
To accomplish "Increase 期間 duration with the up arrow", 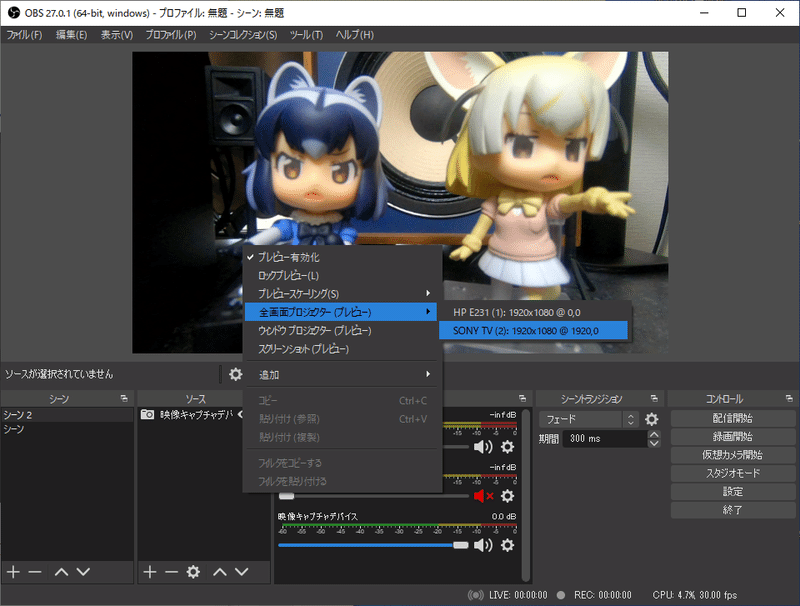I will [654, 434].
